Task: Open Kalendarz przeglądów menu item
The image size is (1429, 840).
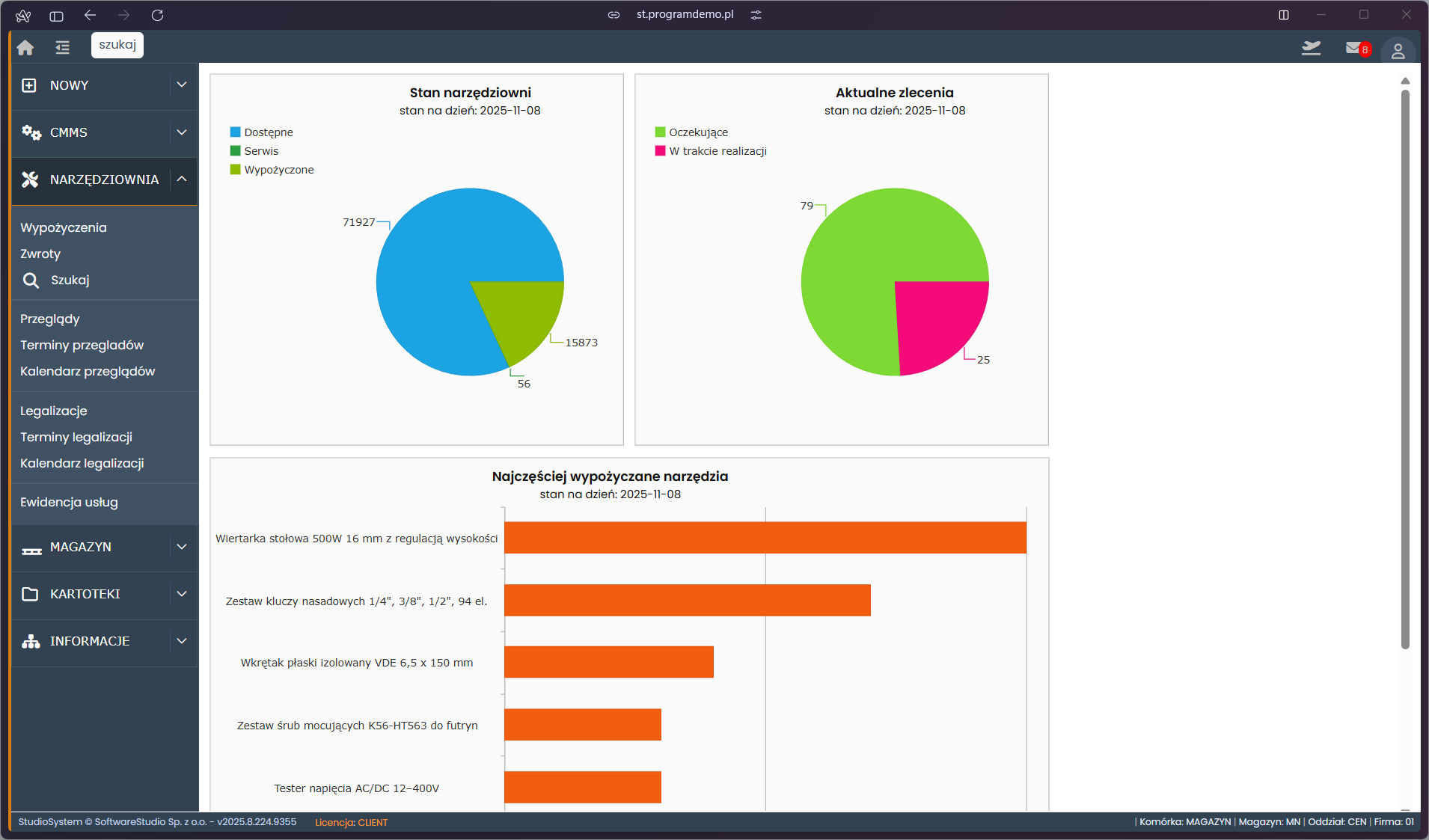Action: [88, 371]
